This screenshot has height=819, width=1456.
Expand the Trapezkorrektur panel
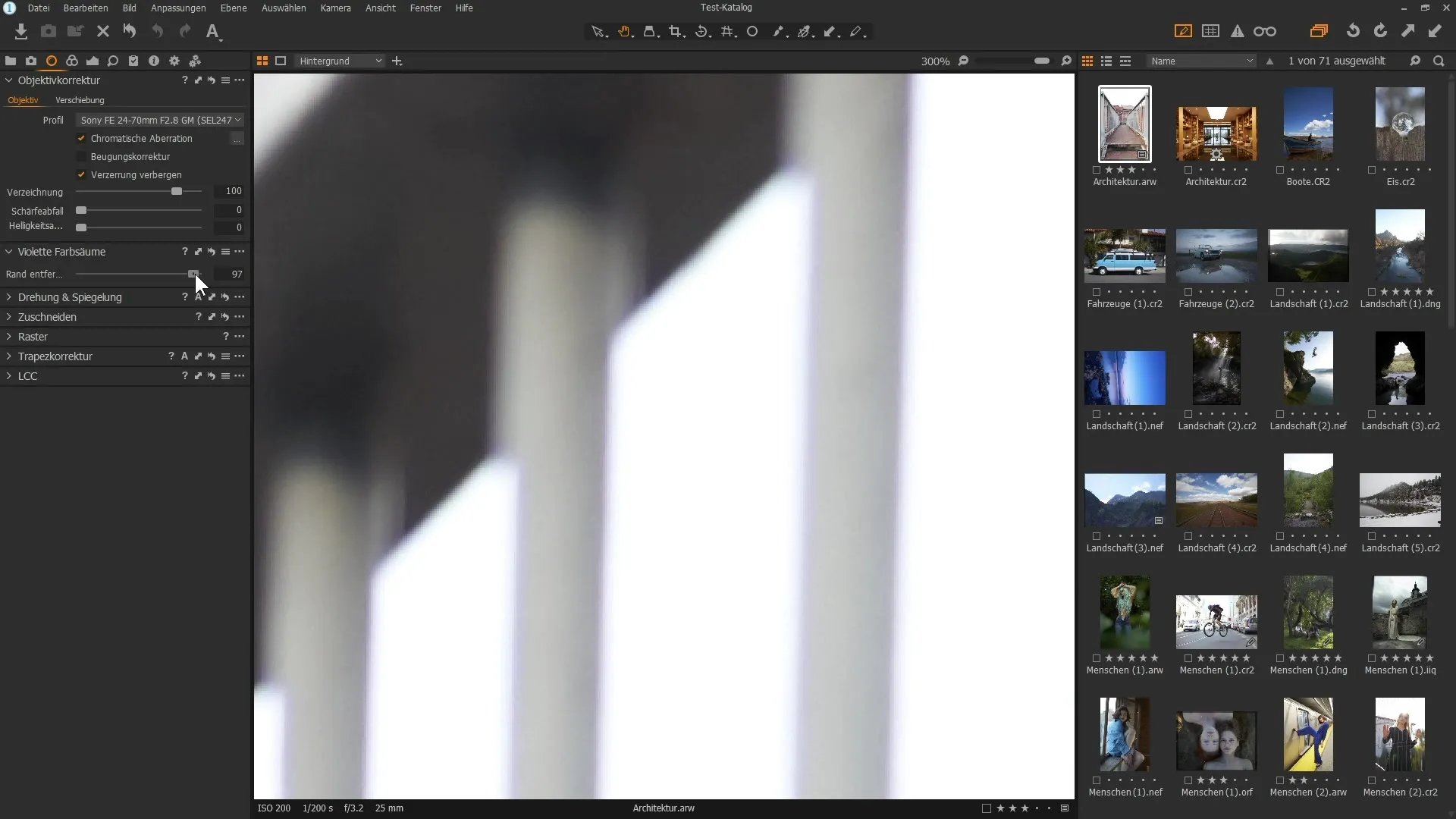[9, 356]
